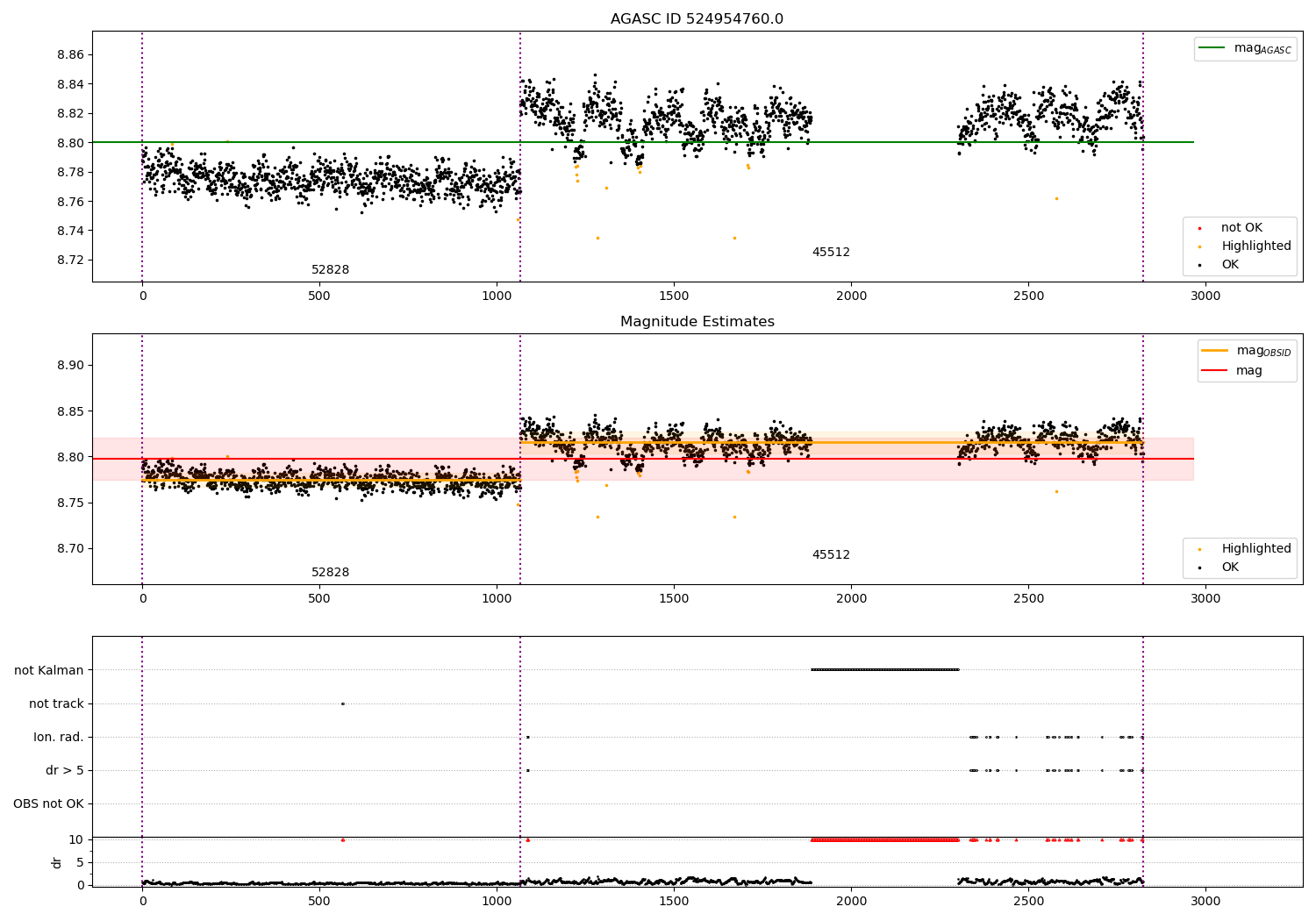This screenshot has height=921, width=1316.
Task: Click the 52828 label in top plot
Action: coord(330,270)
